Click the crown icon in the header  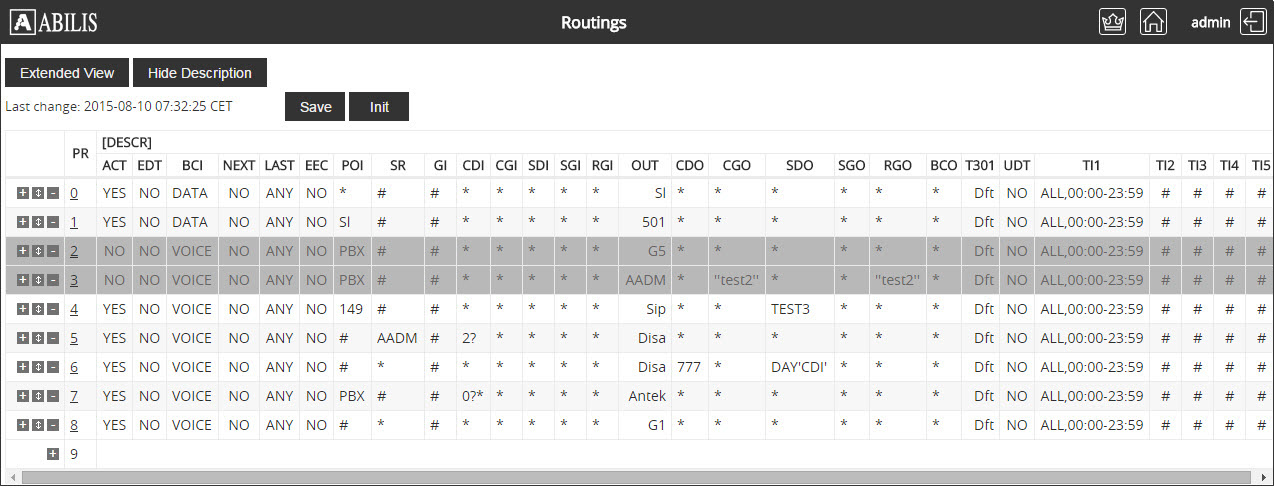[1112, 22]
